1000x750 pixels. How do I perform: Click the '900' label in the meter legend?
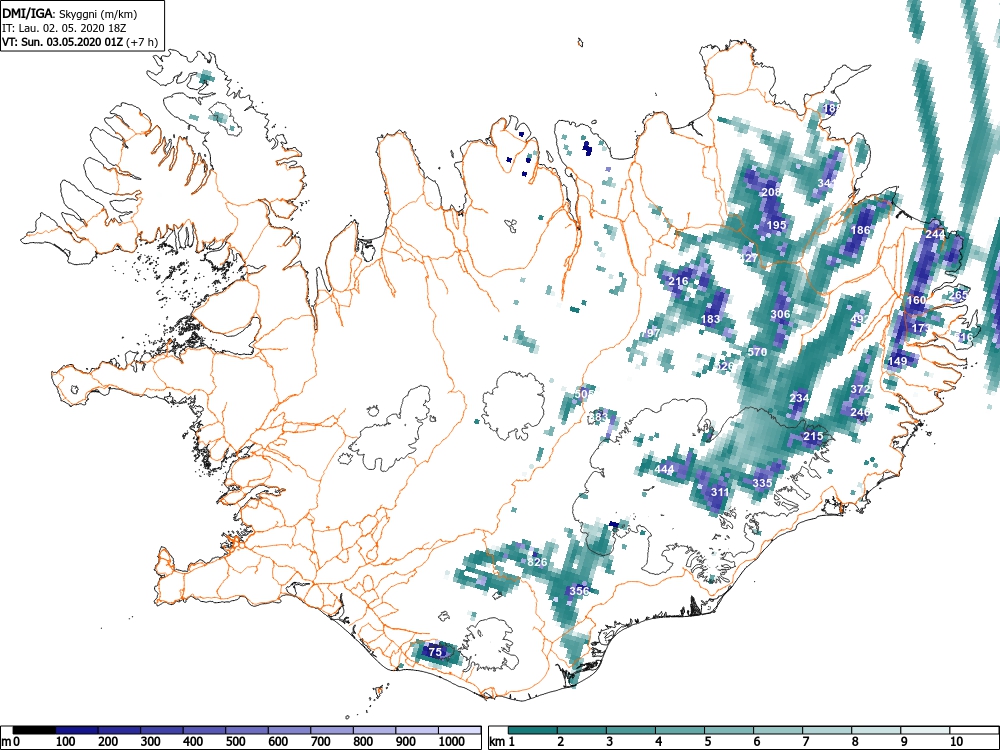[406, 742]
